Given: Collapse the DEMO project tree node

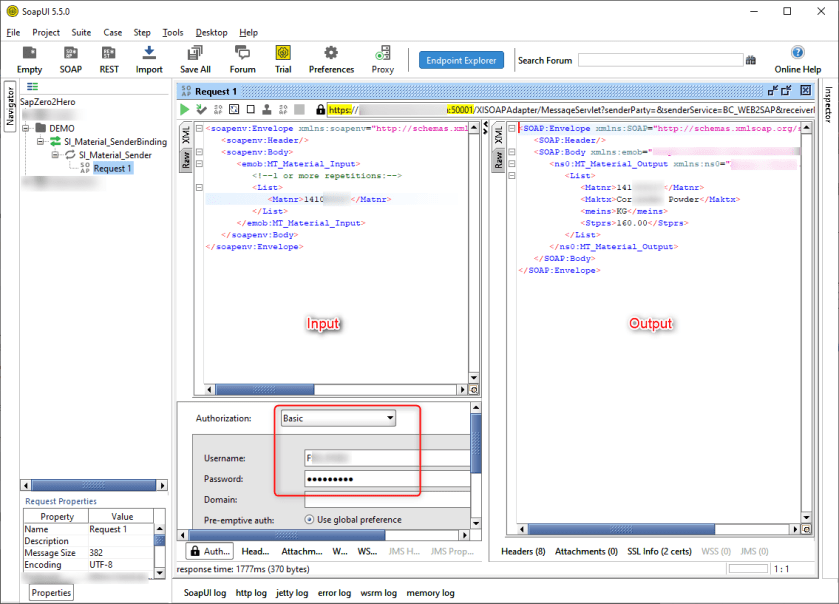Looking at the screenshot, I should [x=27, y=129].
